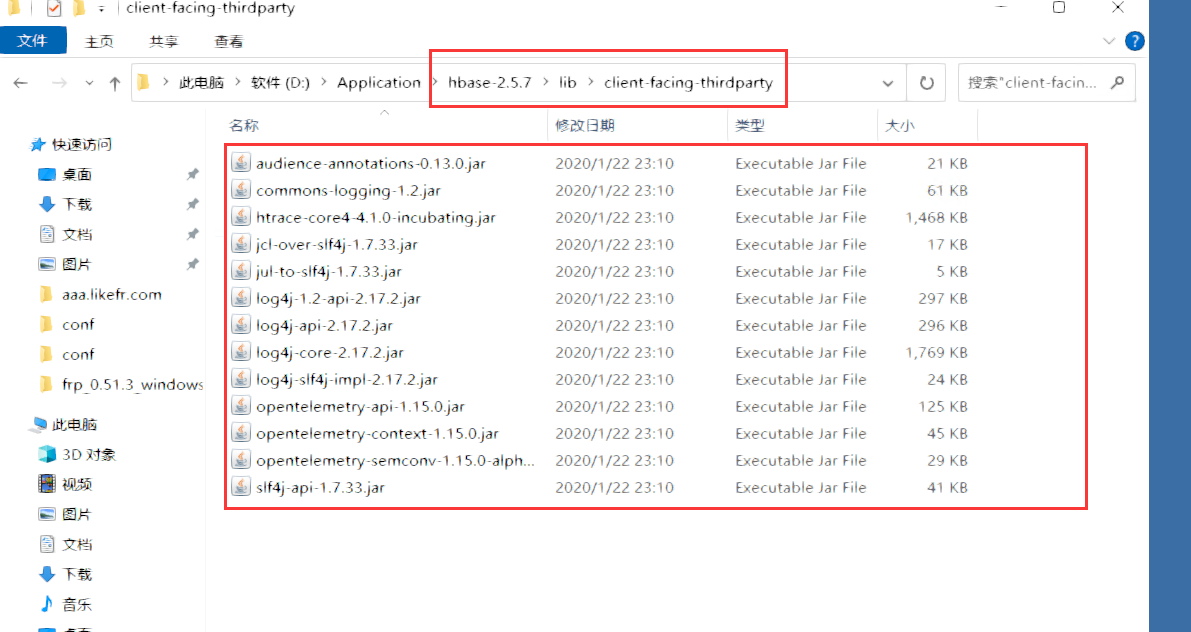Open Explorer help with question mark icon
The width and height of the screenshot is (1191, 632).
click(x=1134, y=41)
